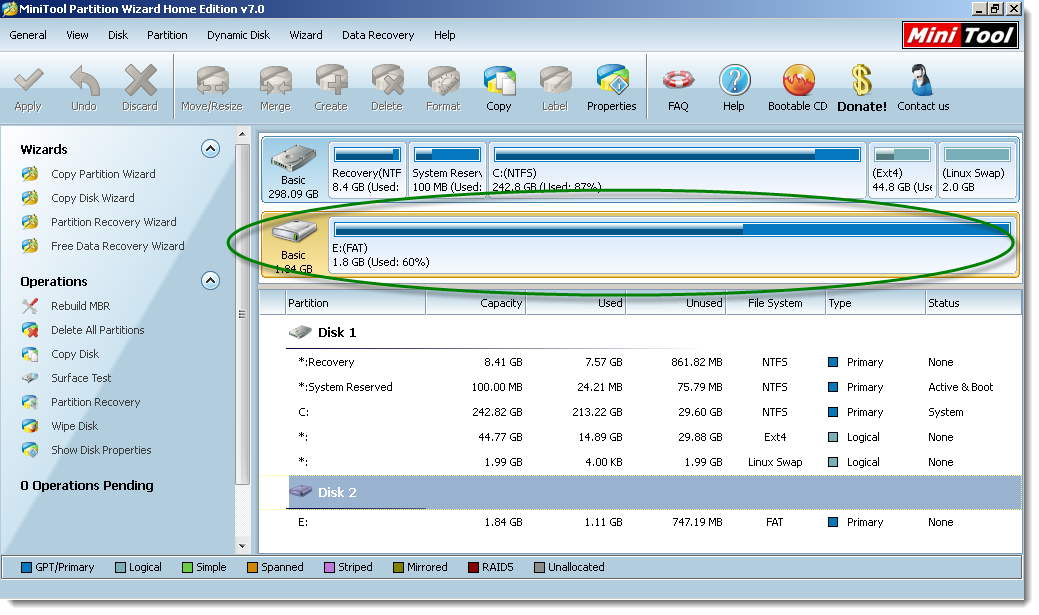Click the left panel scroll-up arrow
Viewport: 1039px width, 615px height.
coord(243,134)
